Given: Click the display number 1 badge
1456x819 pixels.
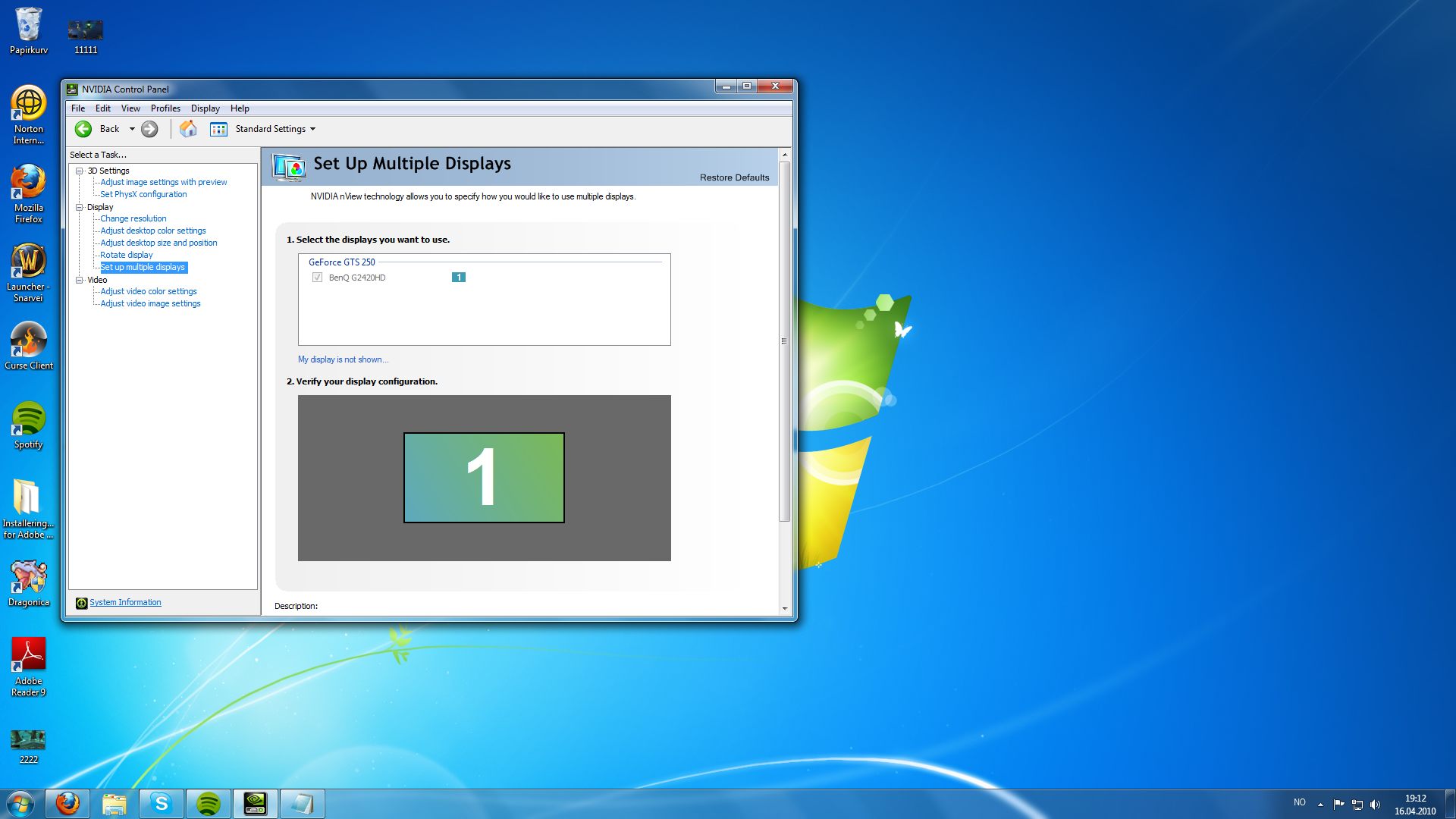Looking at the screenshot, I should point(459,278).
